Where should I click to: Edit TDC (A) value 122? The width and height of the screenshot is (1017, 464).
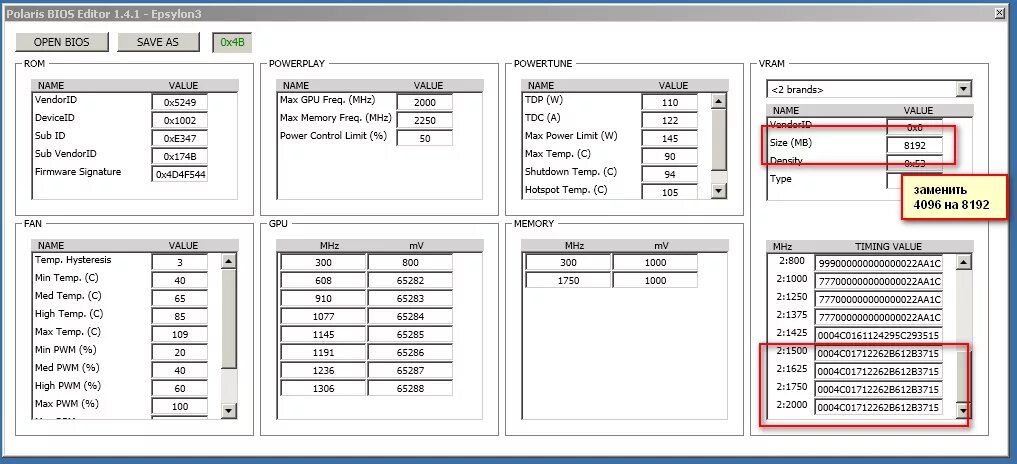click(670, 121)
